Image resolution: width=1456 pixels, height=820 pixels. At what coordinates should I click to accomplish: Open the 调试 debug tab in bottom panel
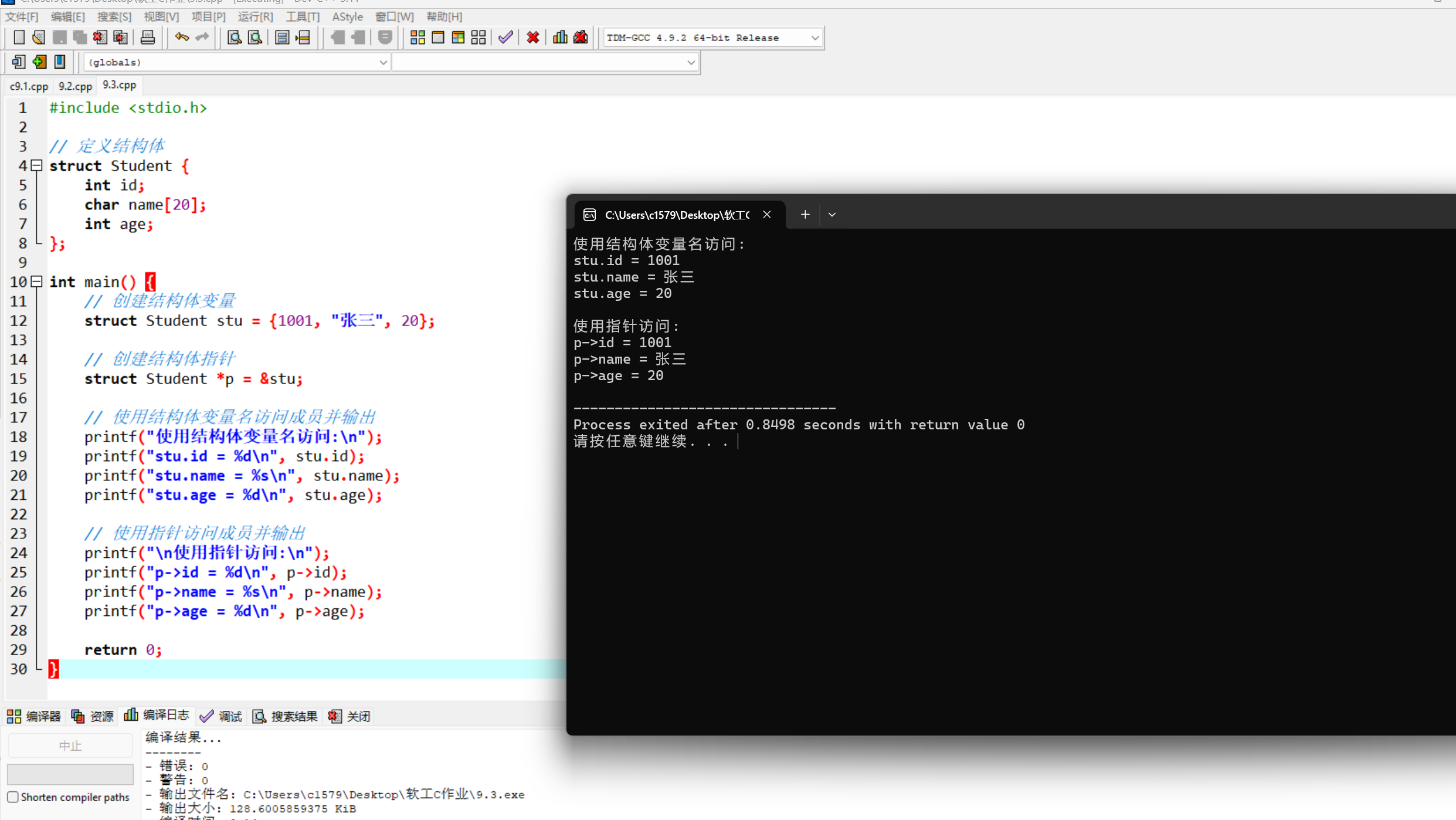(x=222, y=716)
